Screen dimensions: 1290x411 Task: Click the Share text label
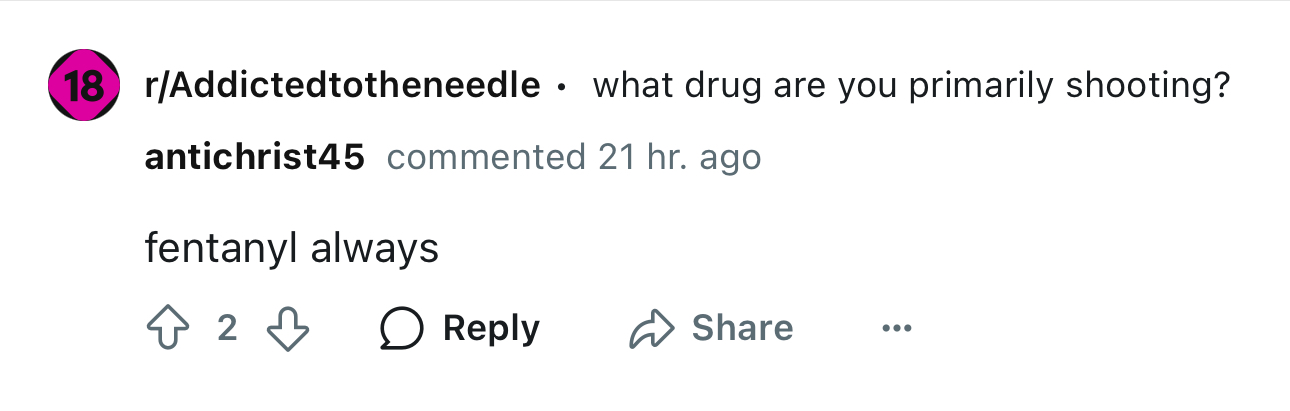coord(743,329)
